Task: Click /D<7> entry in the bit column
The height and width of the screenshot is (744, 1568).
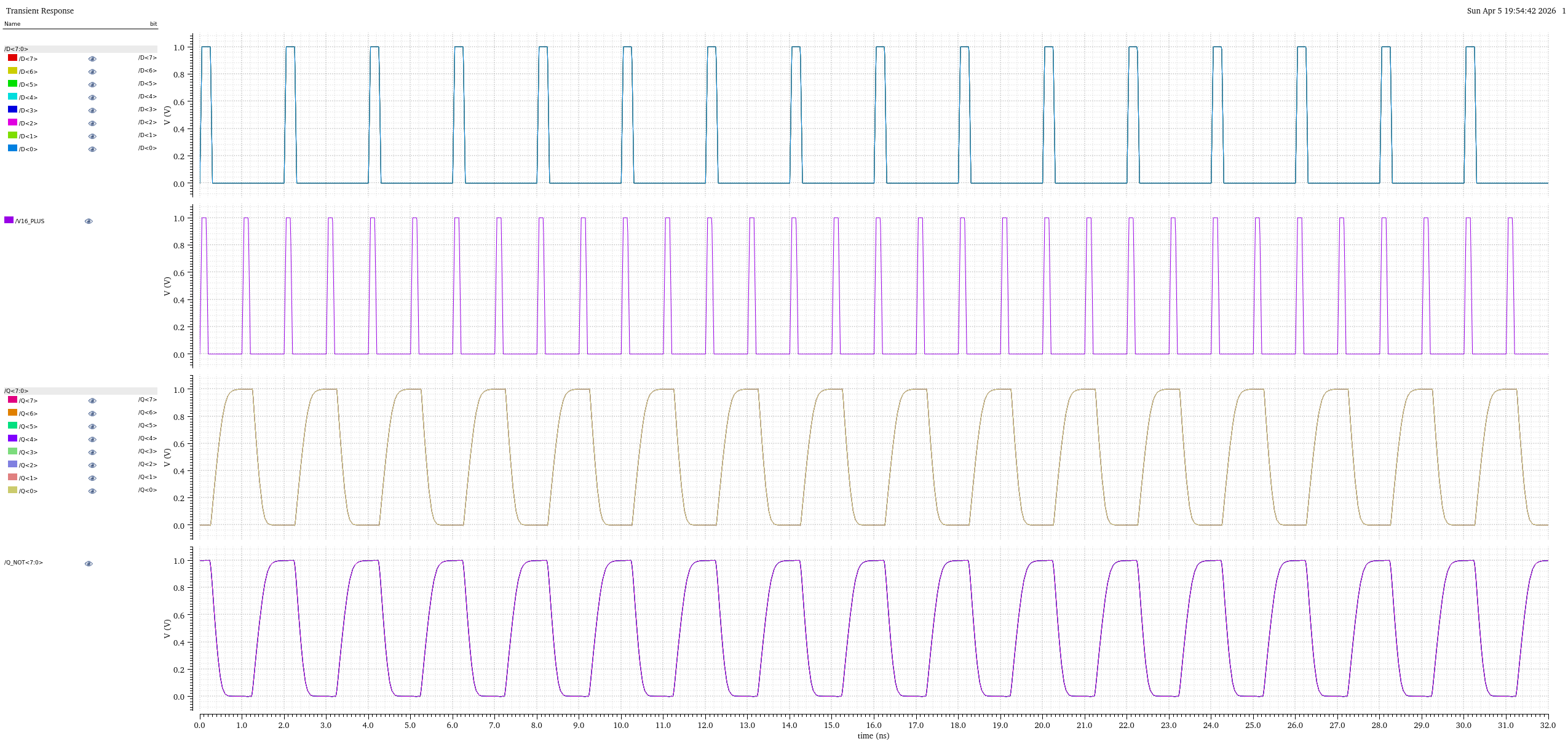Action: [148, 58]
